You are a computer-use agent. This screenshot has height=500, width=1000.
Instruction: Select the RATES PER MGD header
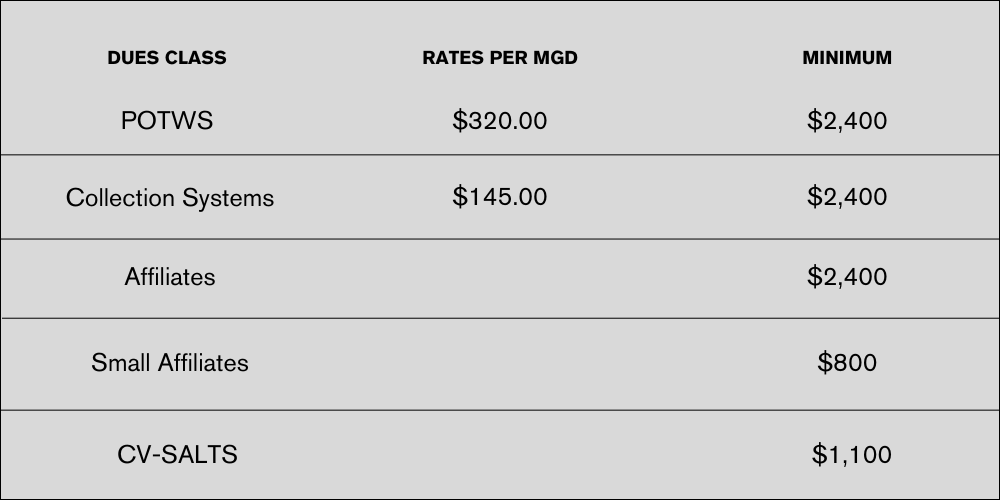[x=500, y=58]
